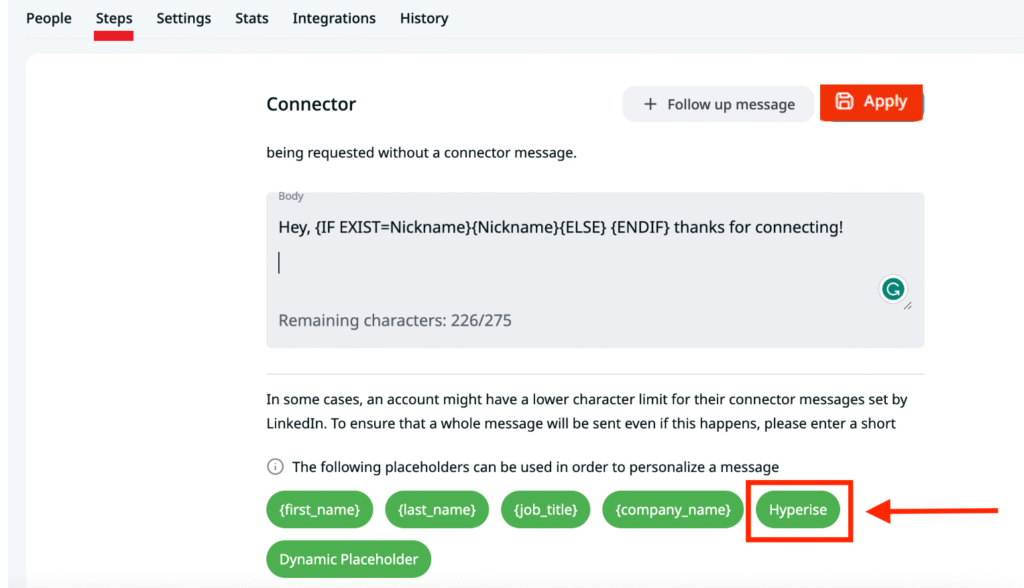Grab the Body textarea resize handle
The image size is (1024, 588).
pyautogui.click(x=908, y=305)
